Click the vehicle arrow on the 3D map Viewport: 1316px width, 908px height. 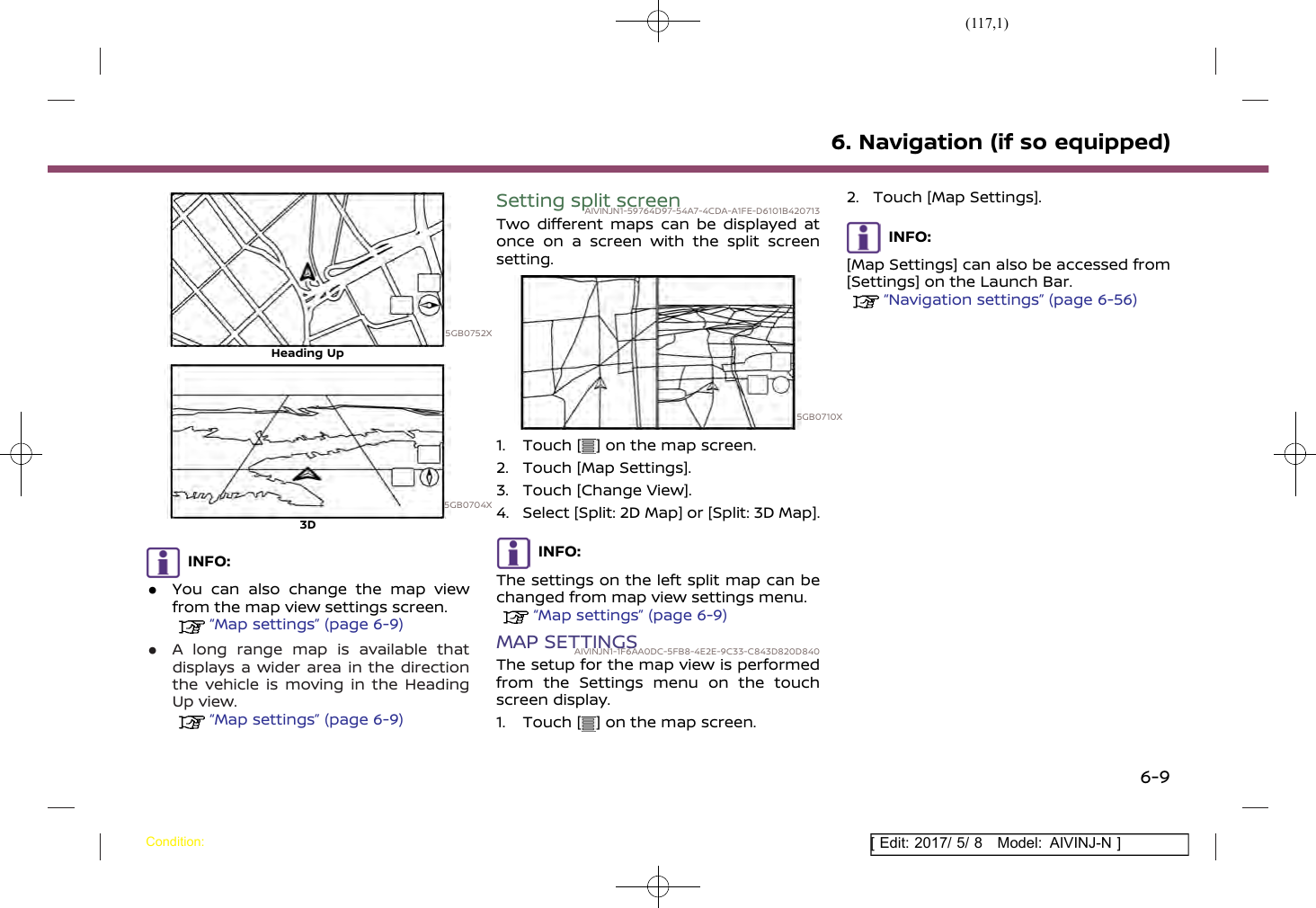tap(307, 474)
